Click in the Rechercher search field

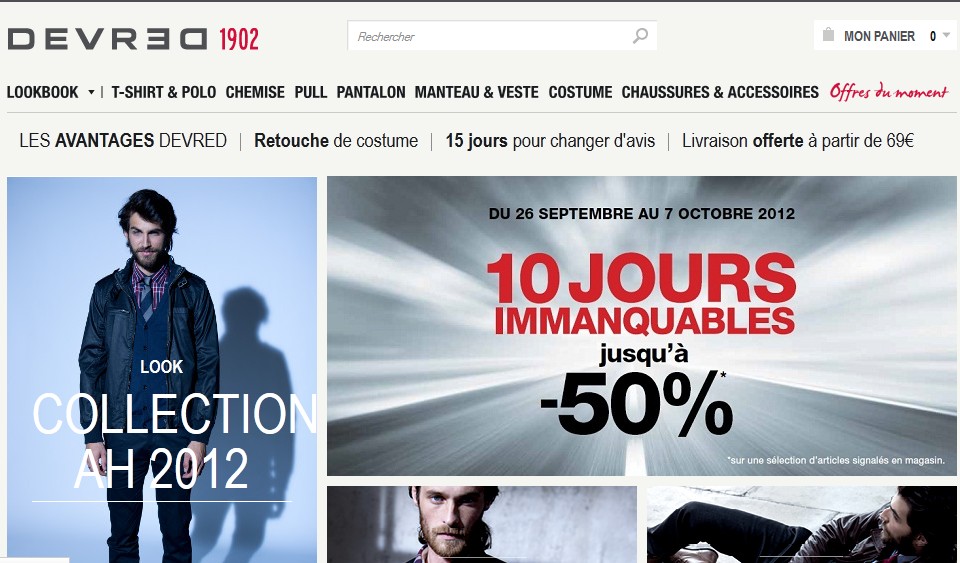(x=490, y=36)
